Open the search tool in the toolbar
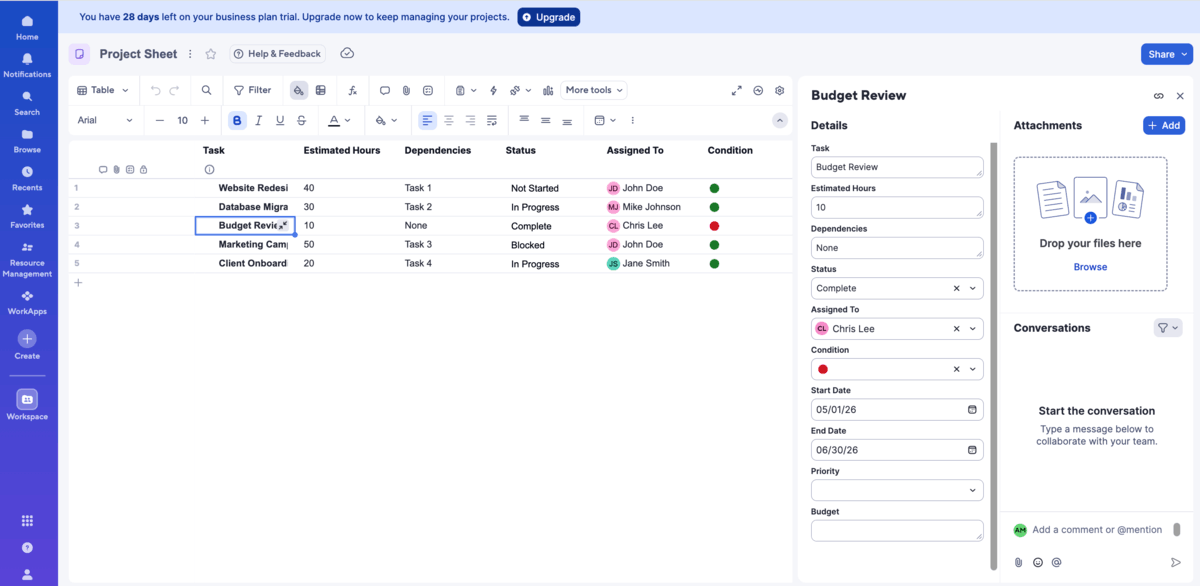 pos(206,90)
